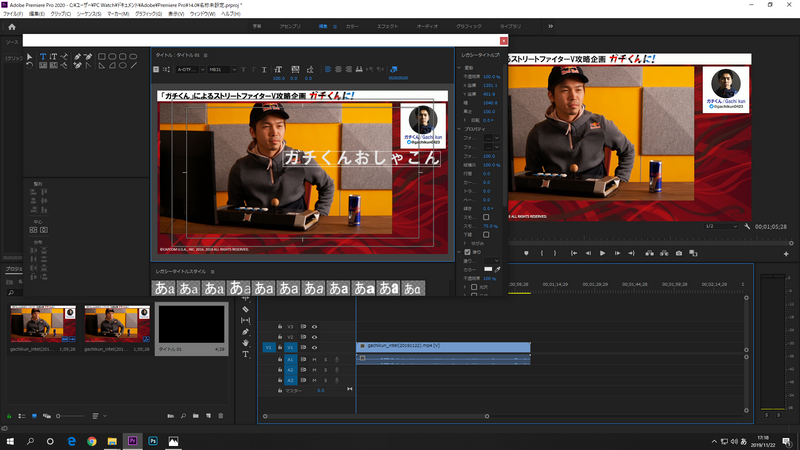Toggle visibility eye of track V2
Screen dimensions: 800x450
[314, 337]
